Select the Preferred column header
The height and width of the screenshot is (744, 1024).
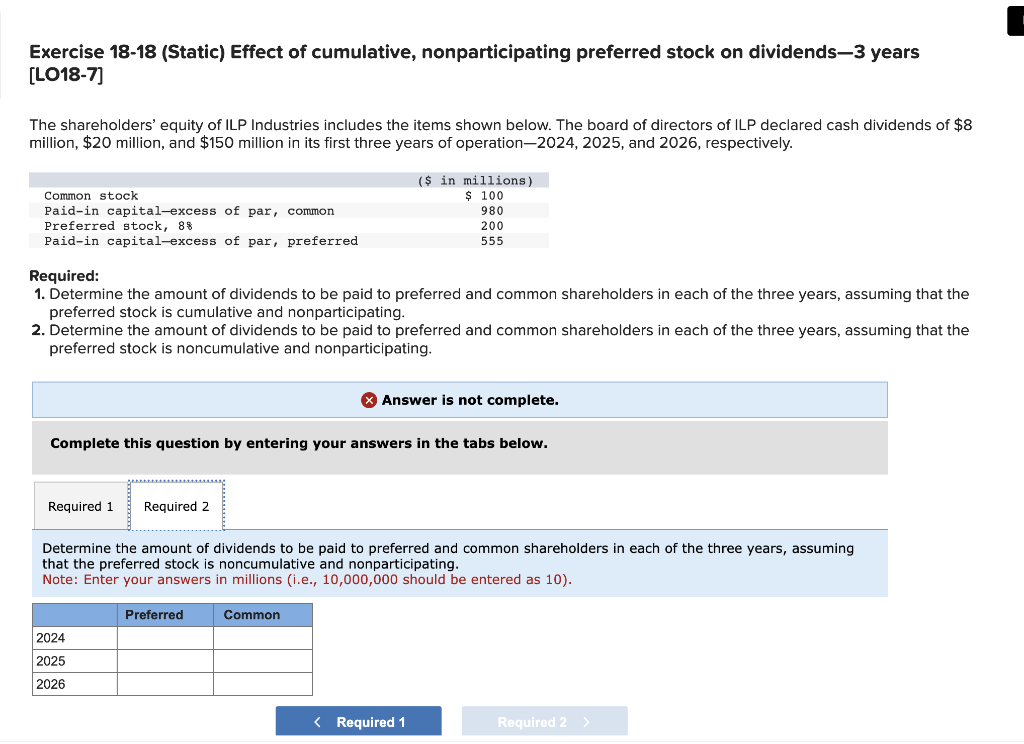click(154, 614)
